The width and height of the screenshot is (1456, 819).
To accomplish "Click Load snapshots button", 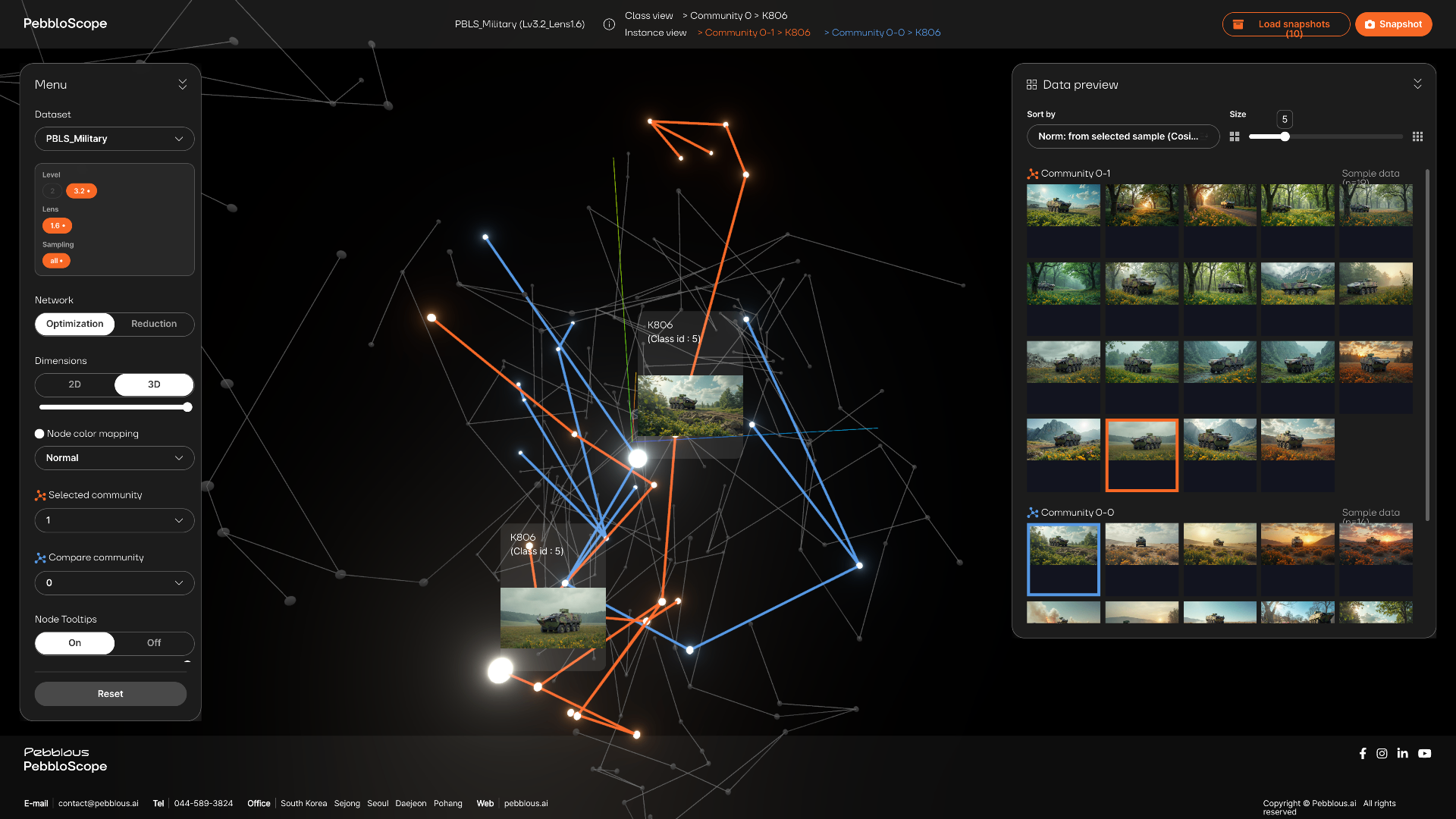I will (x=1285, y=24).
